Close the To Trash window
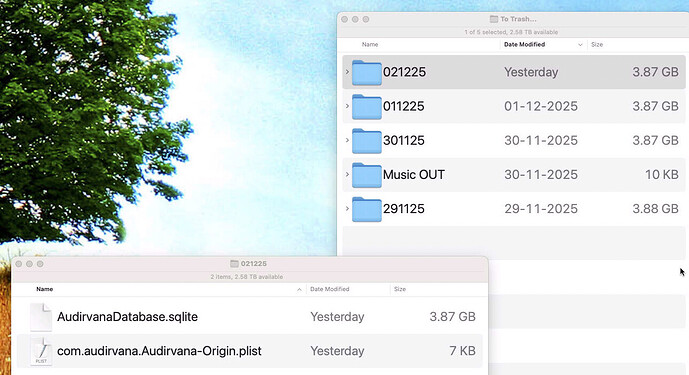Image resolution: width=689 pixels, height=375 pixels. (344, 19)
